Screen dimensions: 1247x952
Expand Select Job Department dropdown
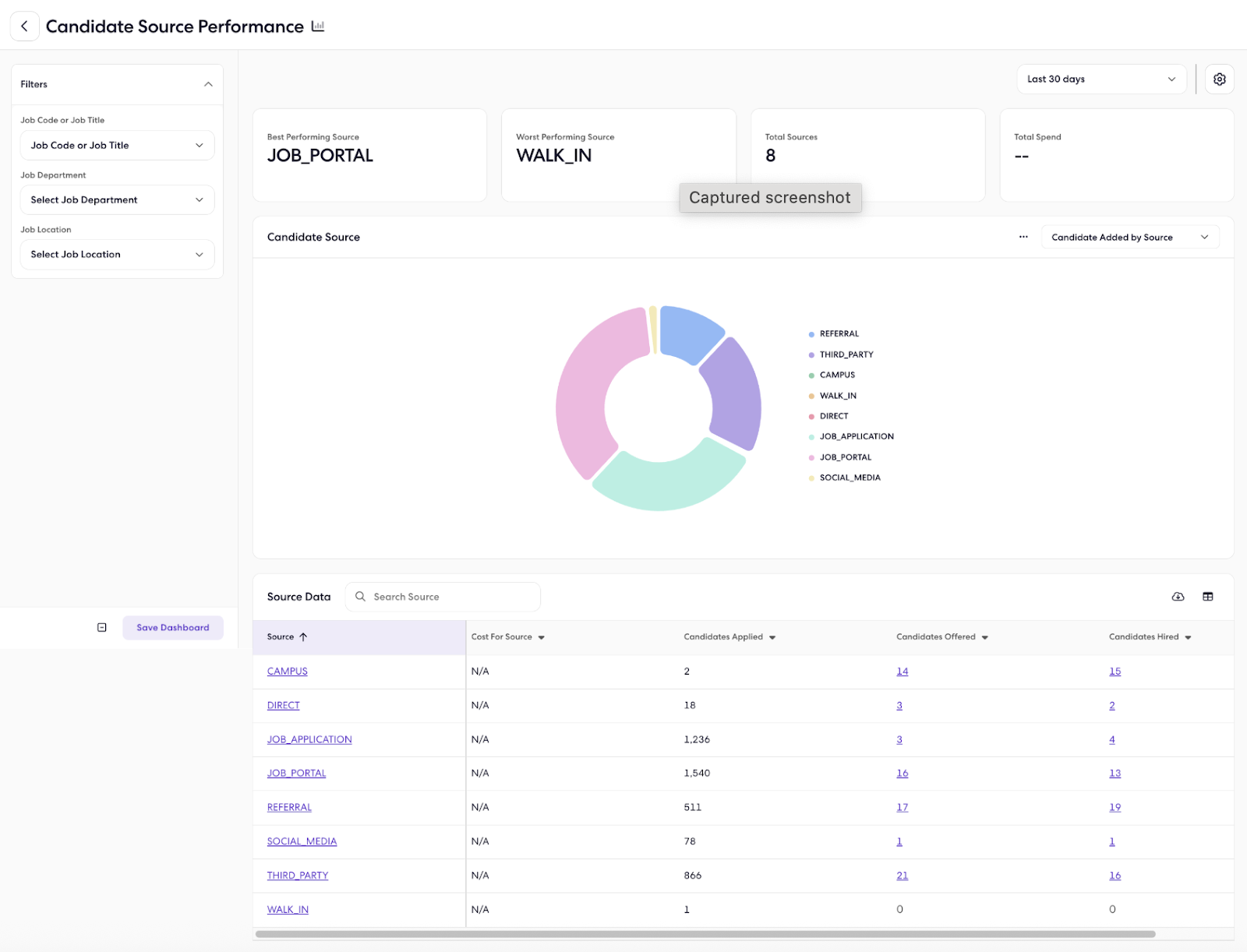[x=117, y=200]
